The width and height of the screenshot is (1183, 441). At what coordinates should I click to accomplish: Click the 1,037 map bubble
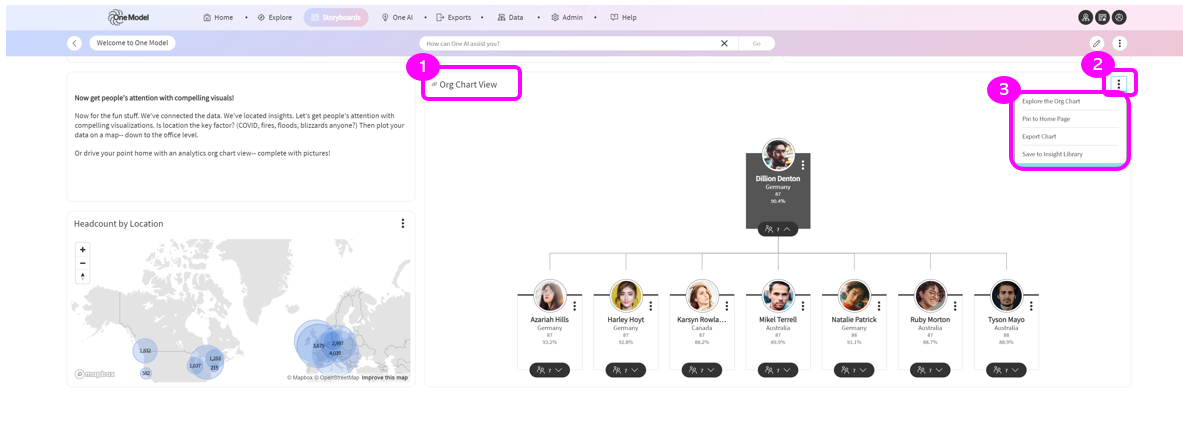[x=195, y=366]
